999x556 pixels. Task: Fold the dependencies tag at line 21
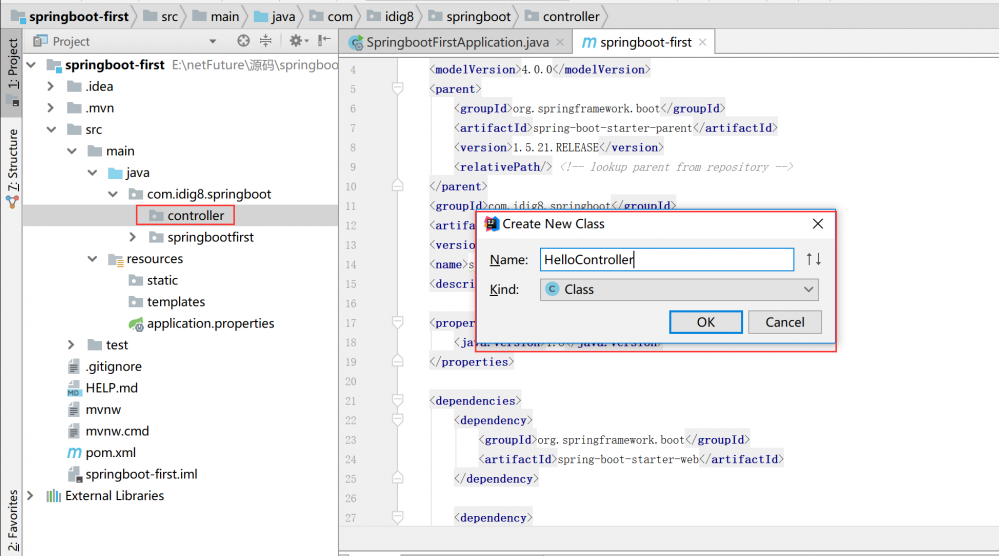point(398,401)
